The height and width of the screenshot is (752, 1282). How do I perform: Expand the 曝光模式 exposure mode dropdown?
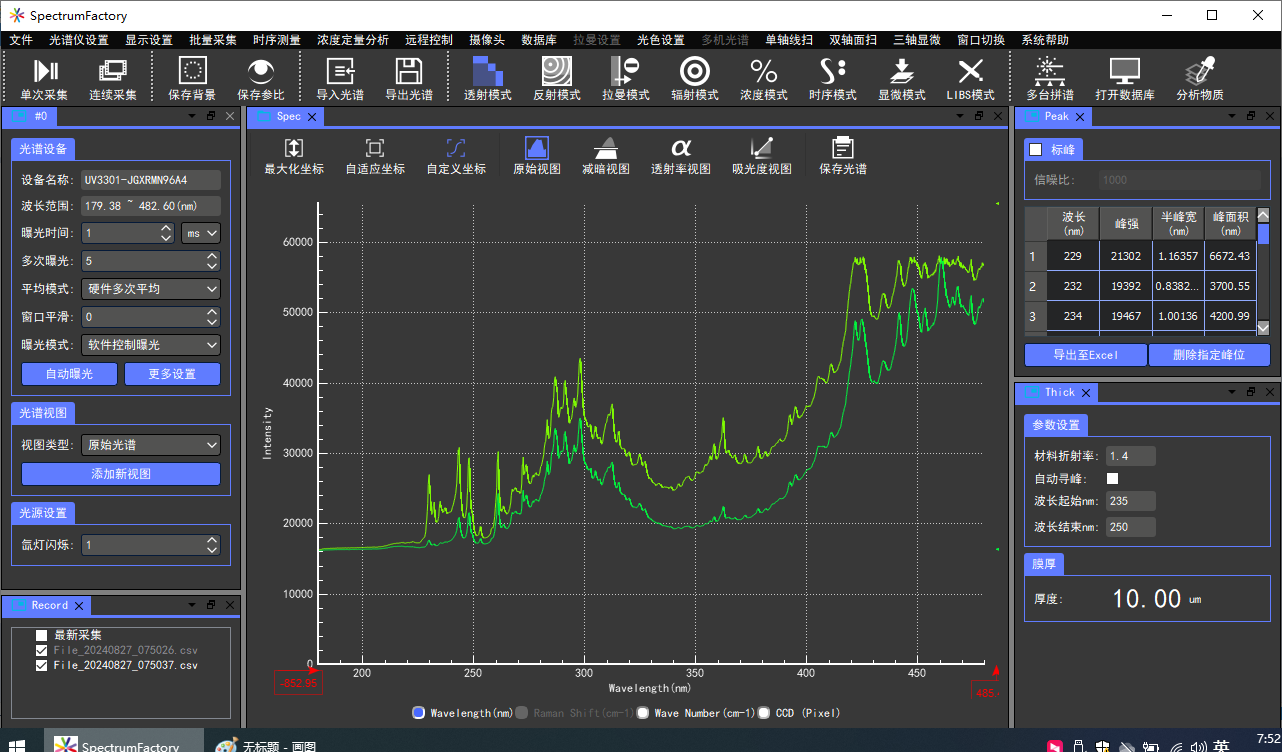(x=150, y=345)
